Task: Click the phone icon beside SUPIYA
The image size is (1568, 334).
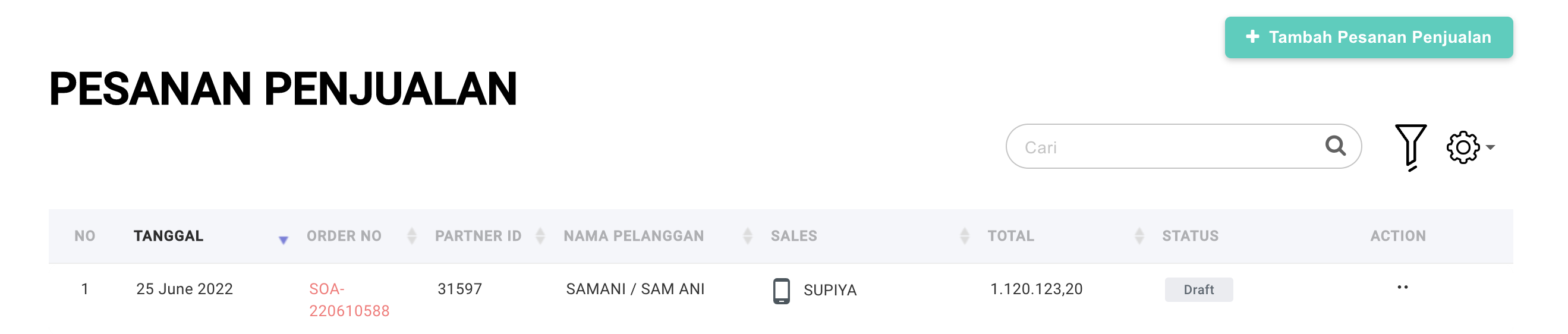Action: click(781, 291)
